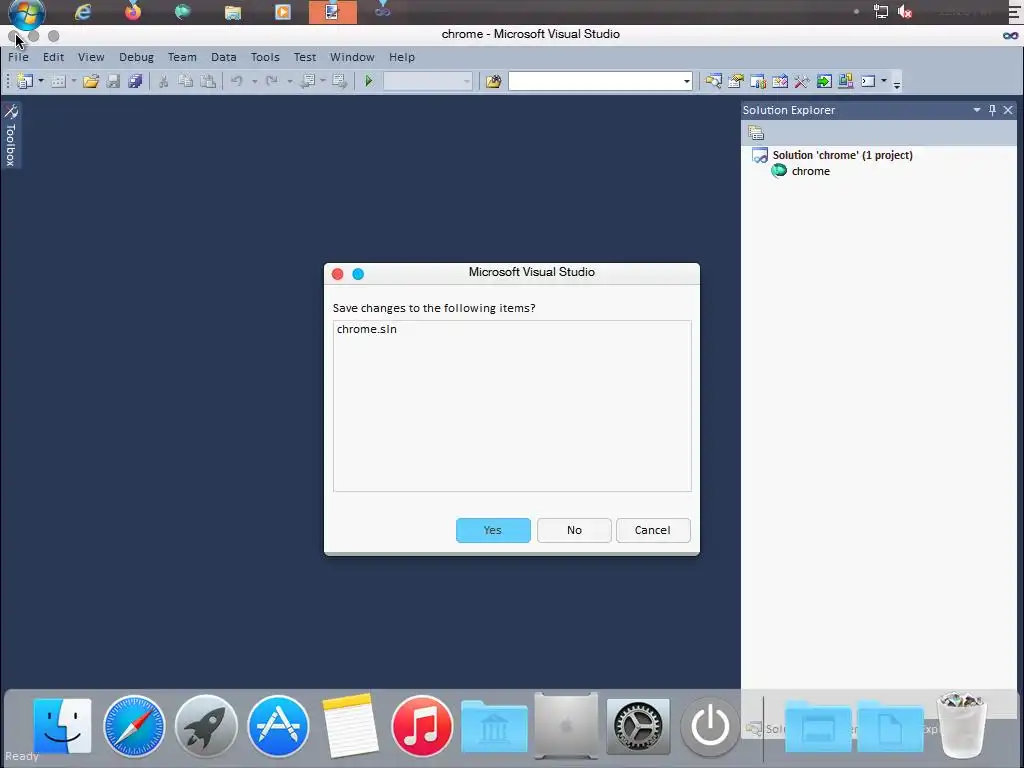
Task: Open Solution Explorer window position dropdown
Action: coord(977,110)
